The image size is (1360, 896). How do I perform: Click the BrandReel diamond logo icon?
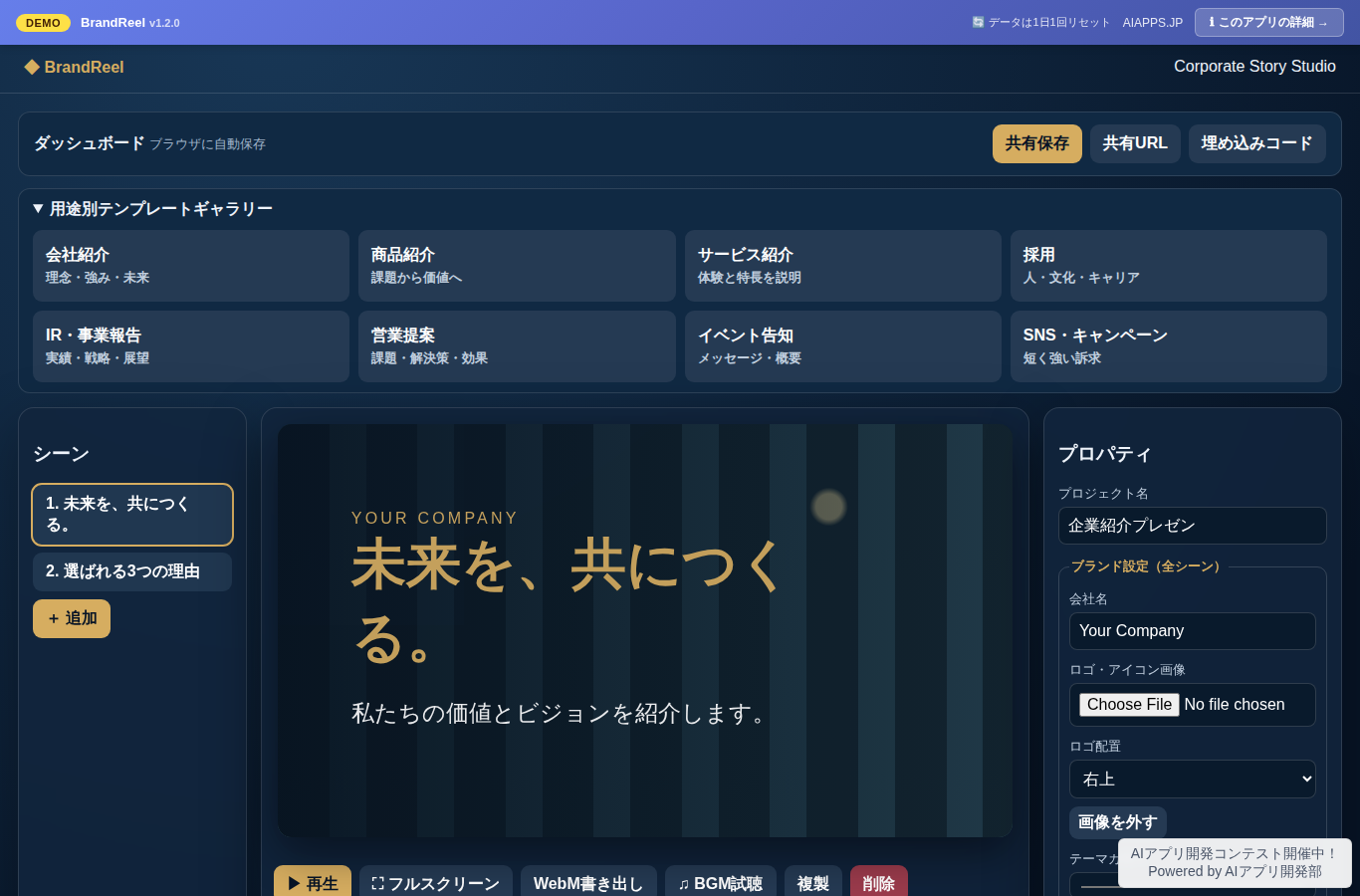click(x=32, y=67)
